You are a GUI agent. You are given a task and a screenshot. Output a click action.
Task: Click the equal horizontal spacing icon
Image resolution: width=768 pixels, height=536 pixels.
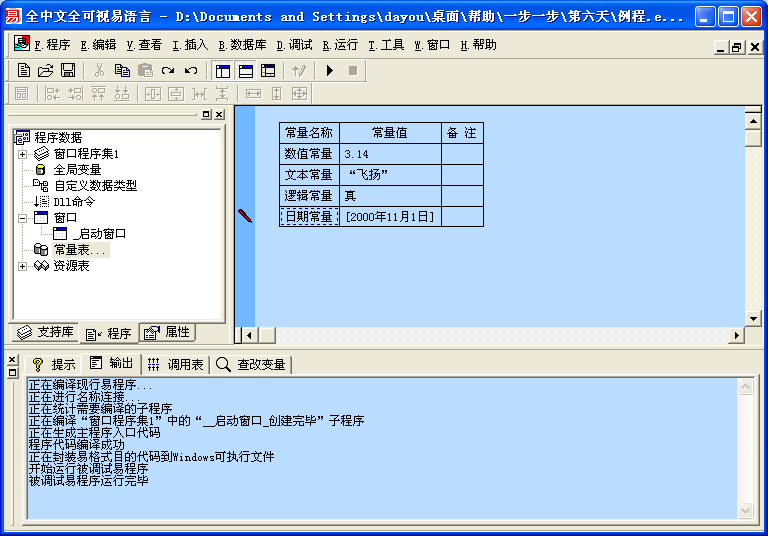click(199, 93)
